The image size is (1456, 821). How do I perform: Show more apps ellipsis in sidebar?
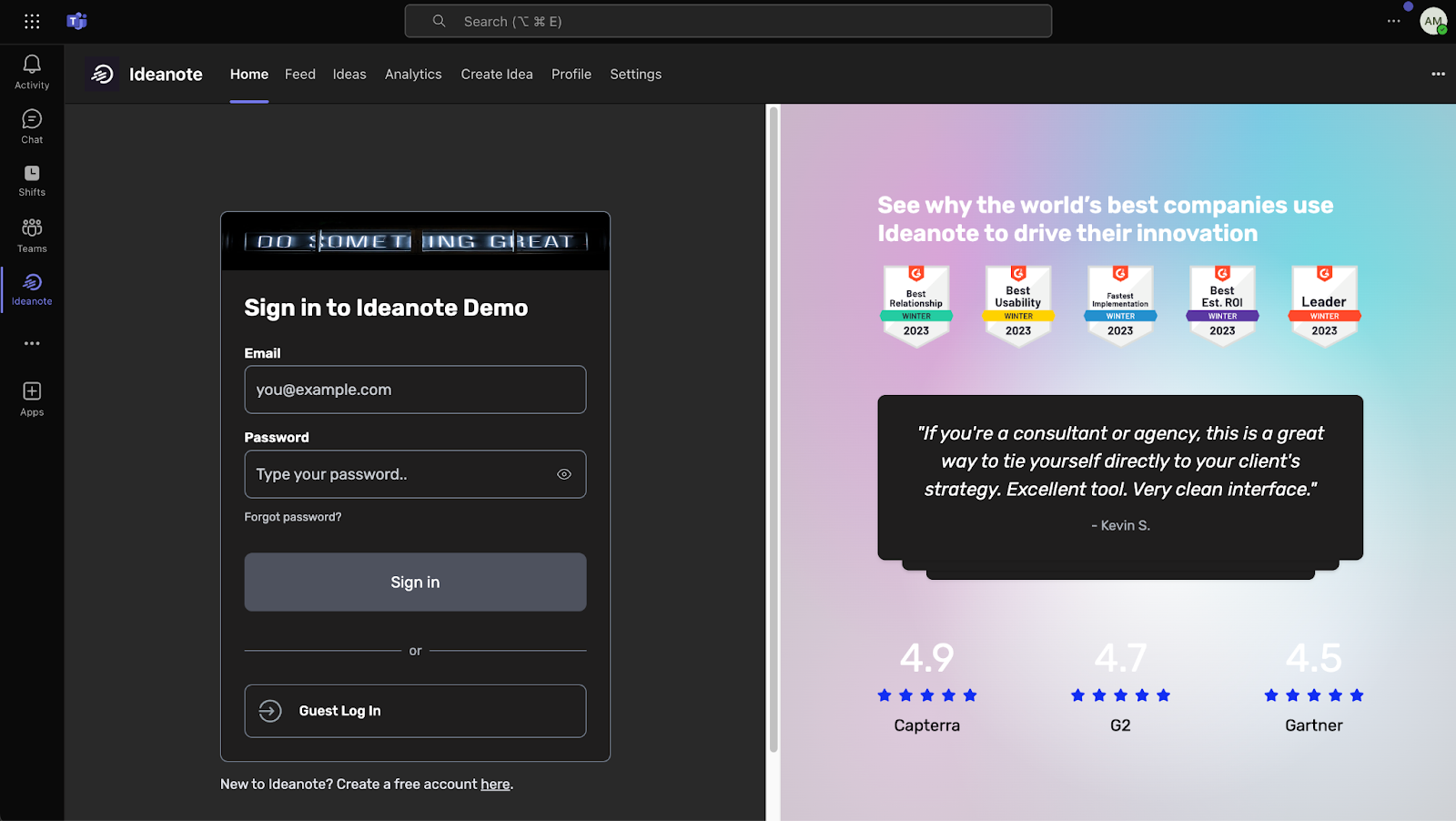pyautogui.click(x=32, y=343)
